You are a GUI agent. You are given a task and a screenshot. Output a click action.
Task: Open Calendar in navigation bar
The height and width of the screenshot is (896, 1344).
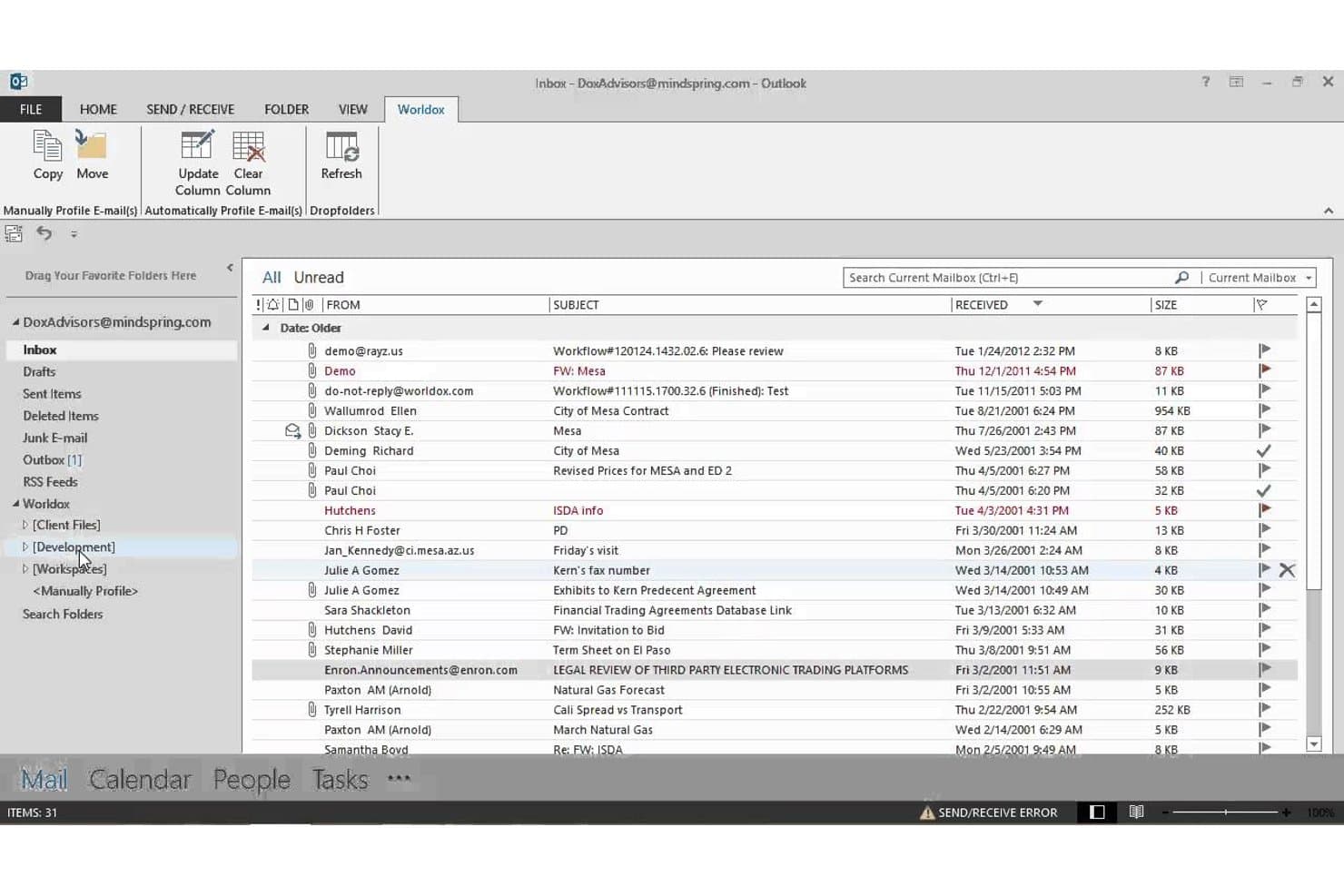point(140,779)
